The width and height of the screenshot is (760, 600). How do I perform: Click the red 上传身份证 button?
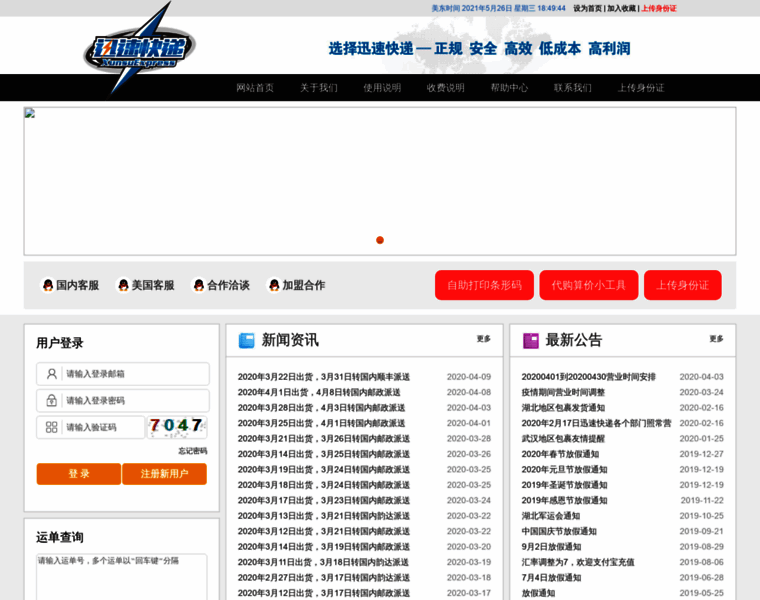682,285
